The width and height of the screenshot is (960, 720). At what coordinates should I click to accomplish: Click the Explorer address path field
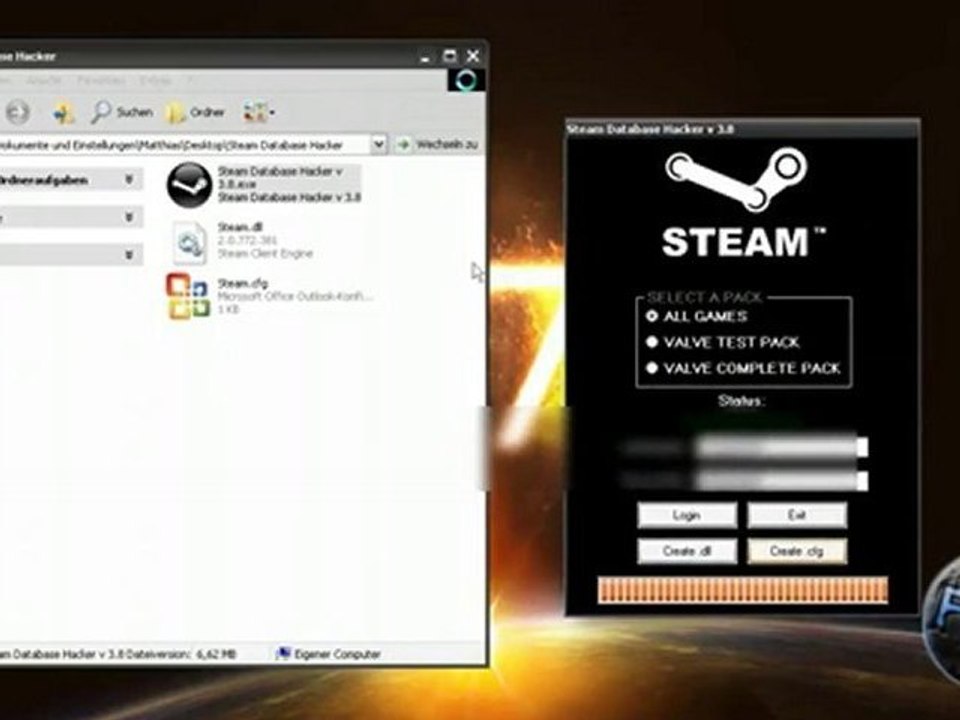(184, 145)
